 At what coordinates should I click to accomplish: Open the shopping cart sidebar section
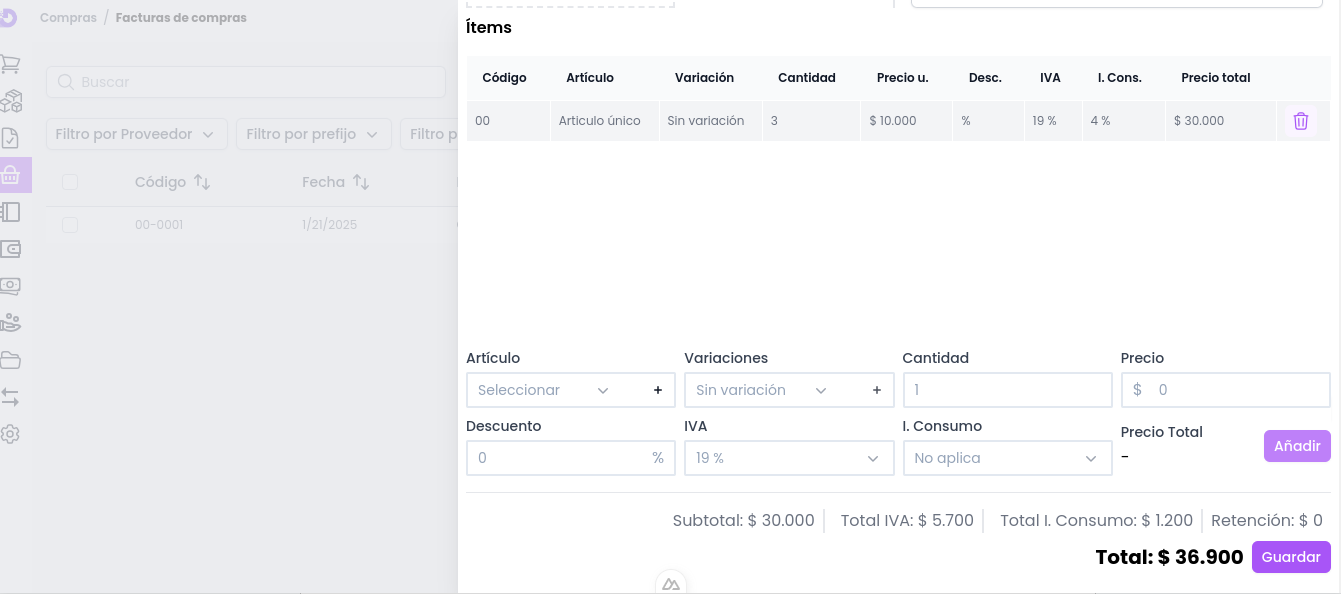pos(11,65)
